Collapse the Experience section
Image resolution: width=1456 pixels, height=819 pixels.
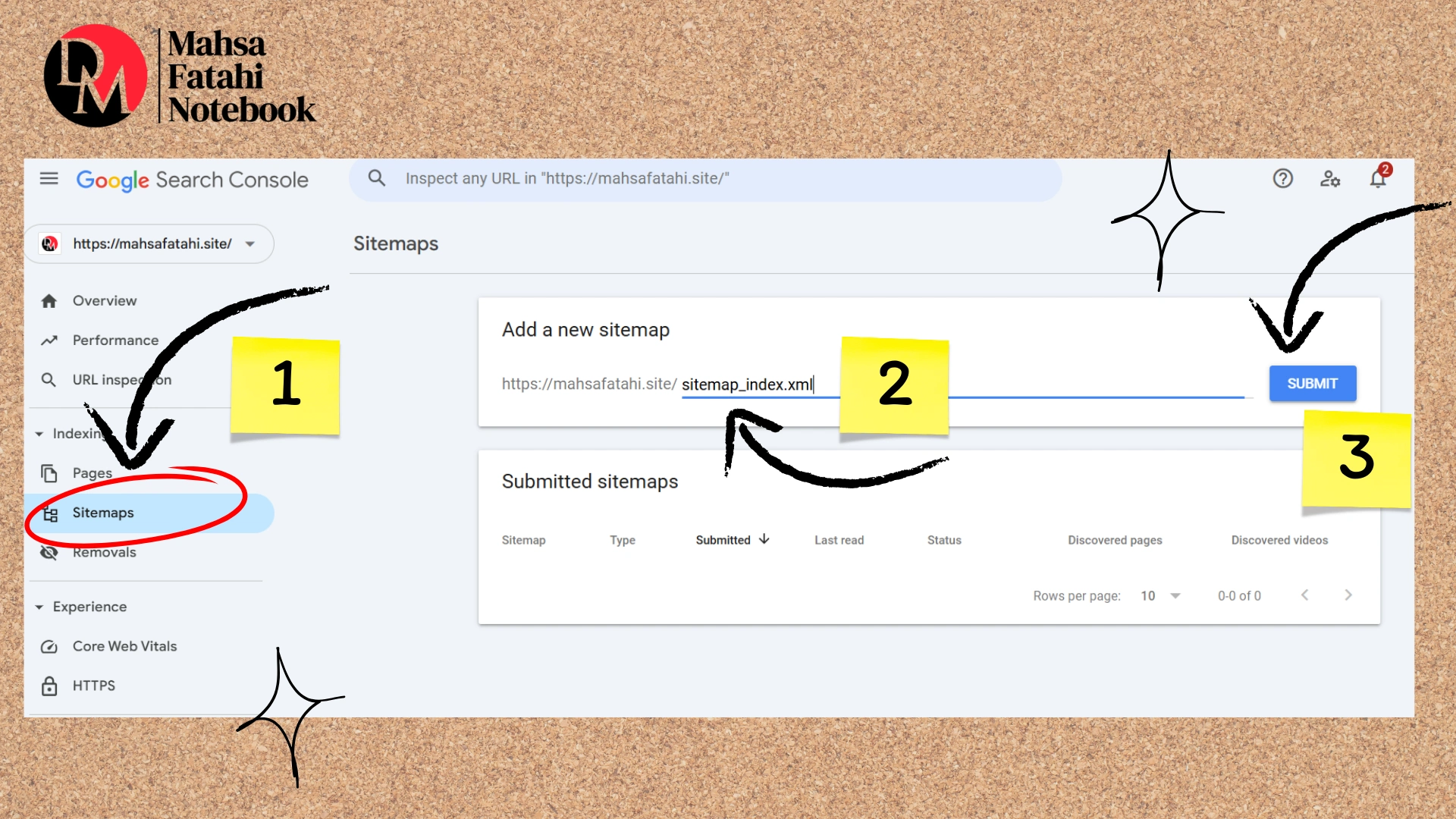(x=39, y=607)
